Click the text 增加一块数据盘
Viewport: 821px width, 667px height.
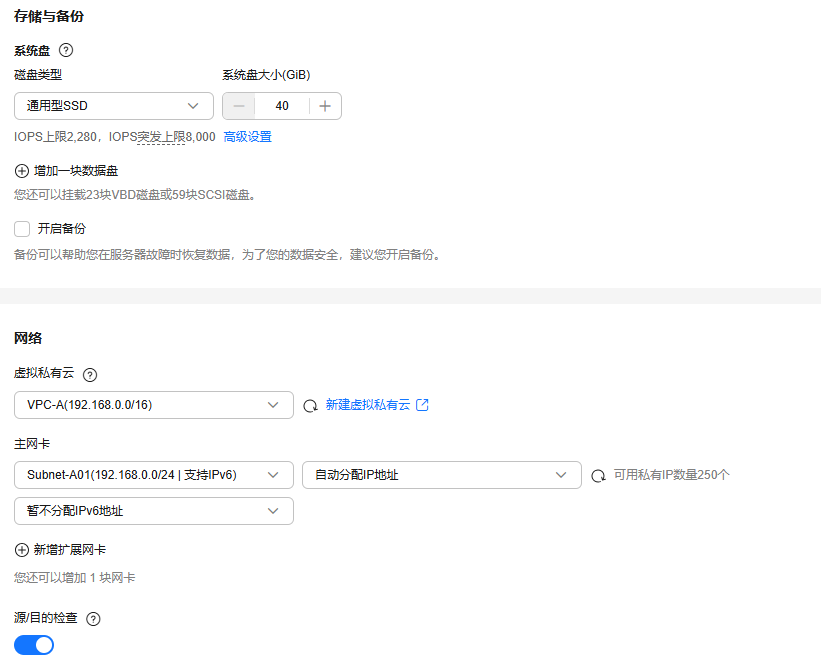tap(76, 171)
